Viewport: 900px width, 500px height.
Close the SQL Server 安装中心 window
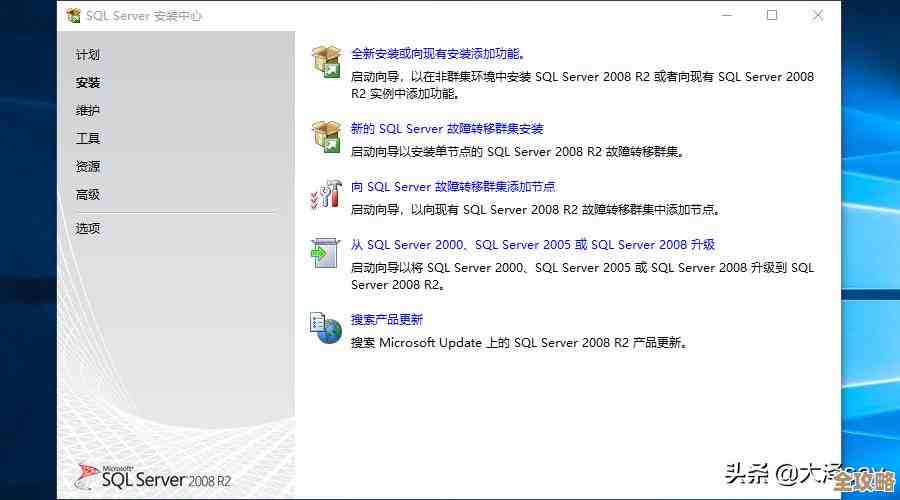pos(818,15)
